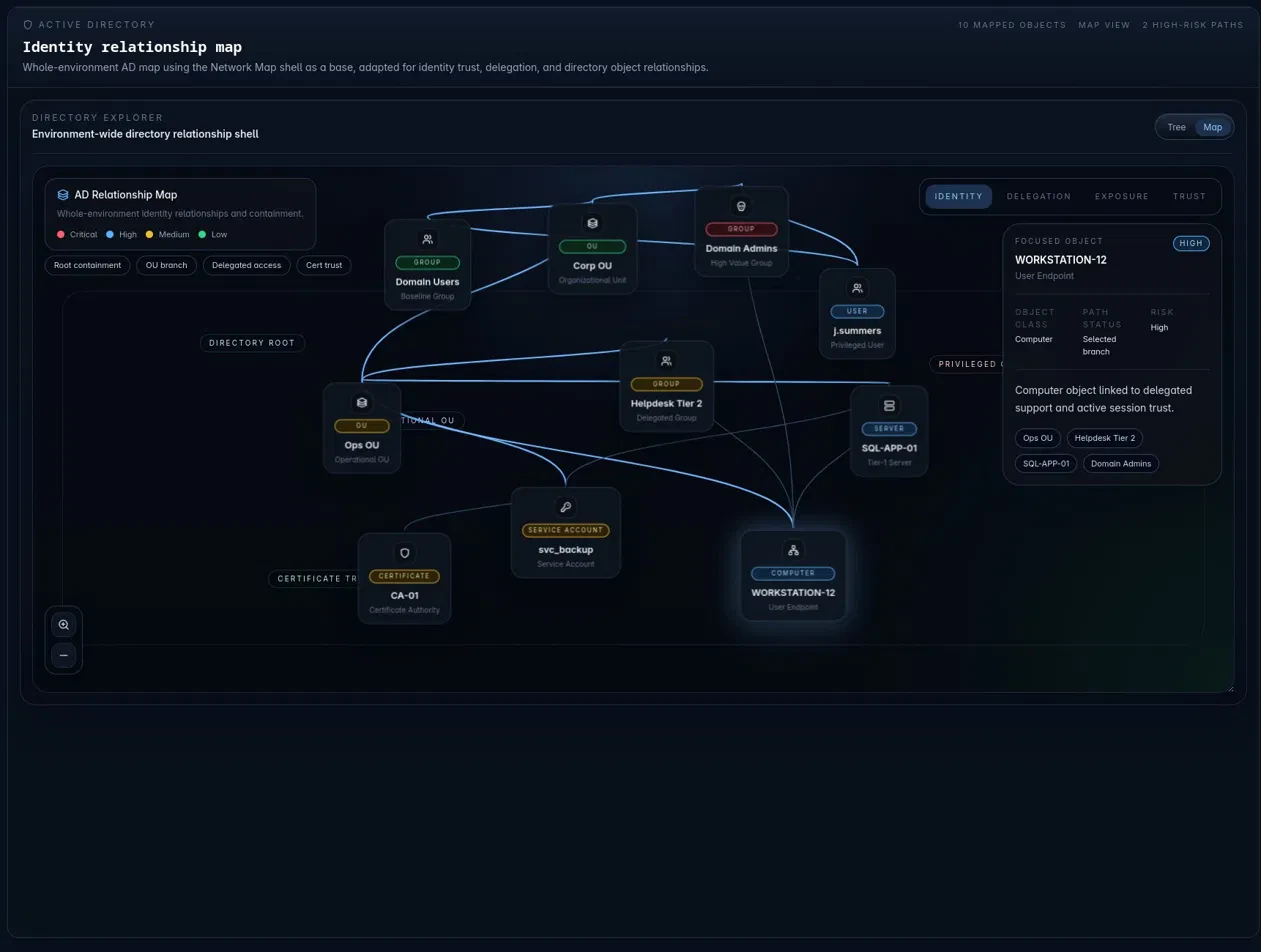Click the DIRECTORY ROOT region label
This screenshot has width=1261, height=952.
pyautogui.click(x=252, y=343)
